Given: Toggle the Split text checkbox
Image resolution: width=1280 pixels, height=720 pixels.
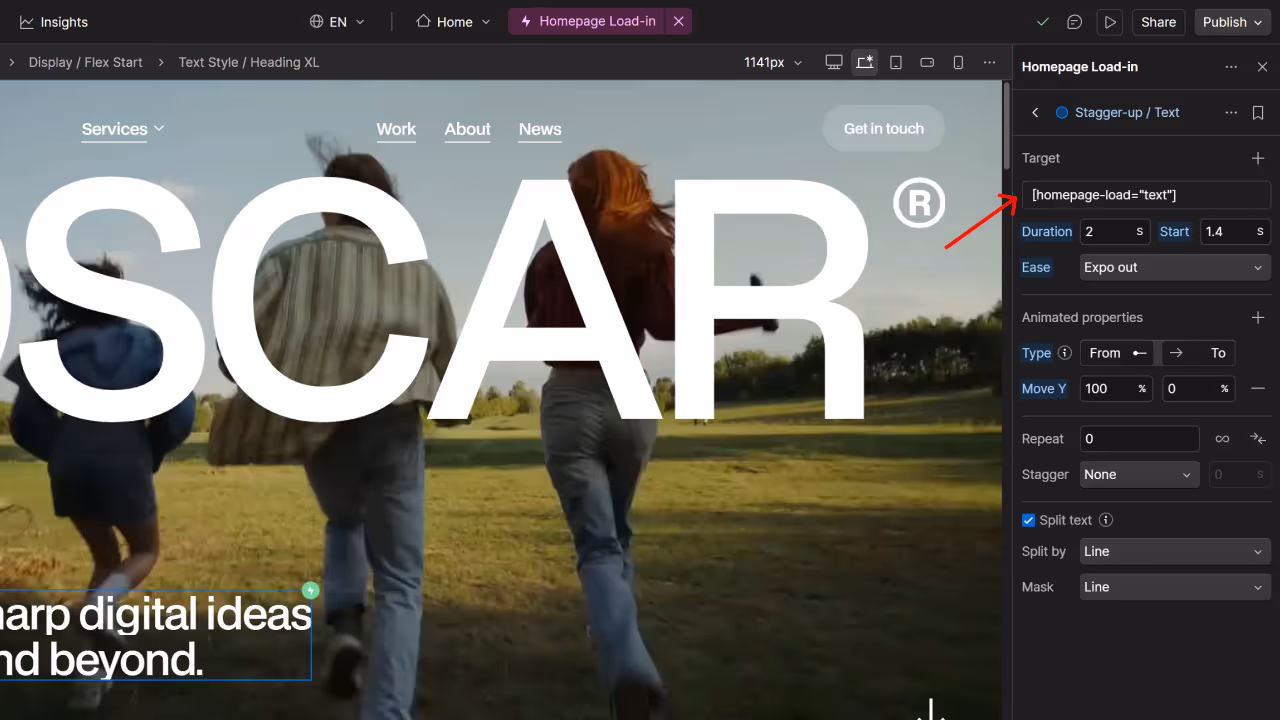Looking at the screenshot, I should pyautogui.click(x=1028, y=520).
